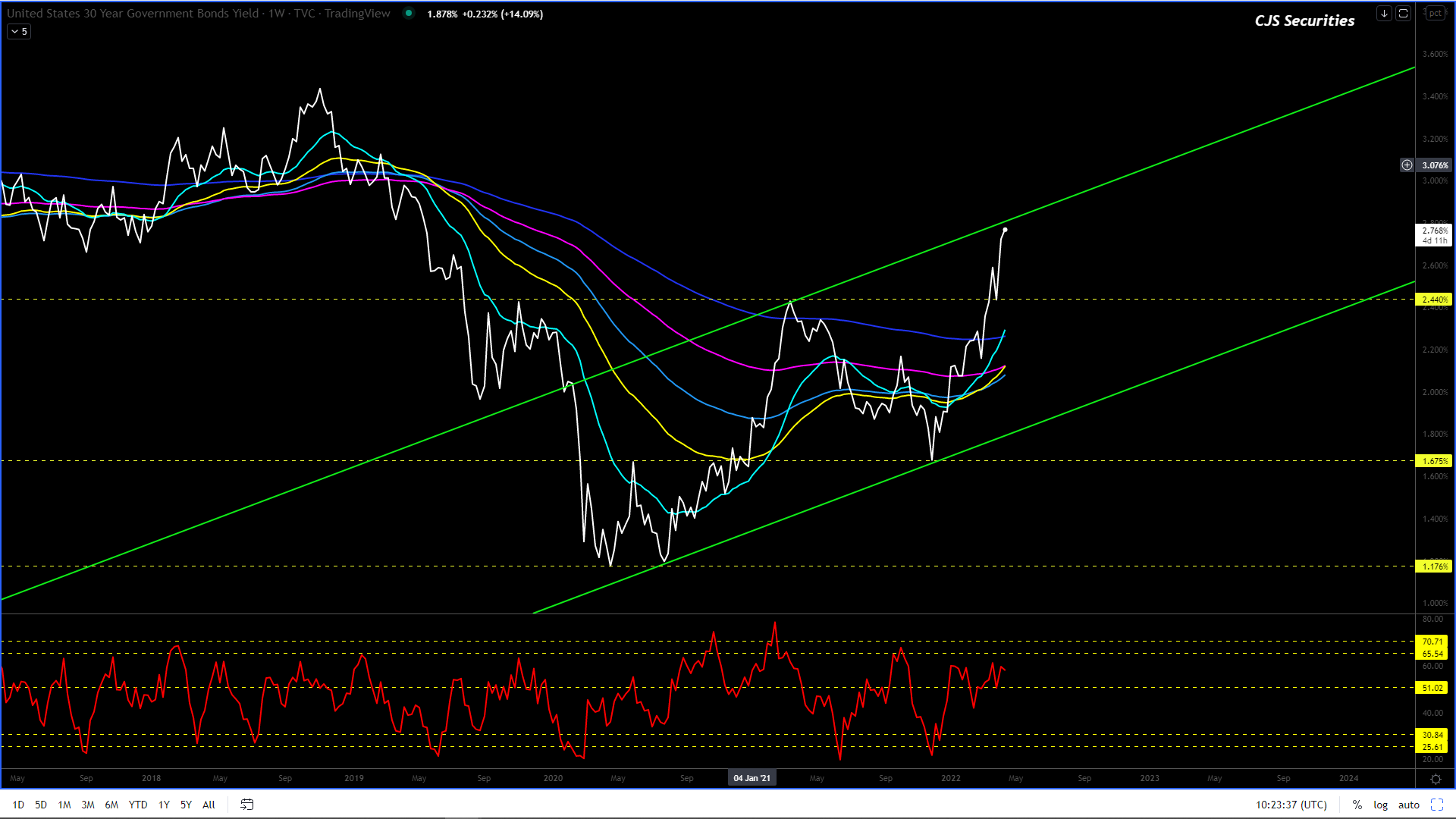The width and height of the screenshot is (1456, 819).
Task: Click the 04 Jan '21 date marker
Action: point(752,778)
